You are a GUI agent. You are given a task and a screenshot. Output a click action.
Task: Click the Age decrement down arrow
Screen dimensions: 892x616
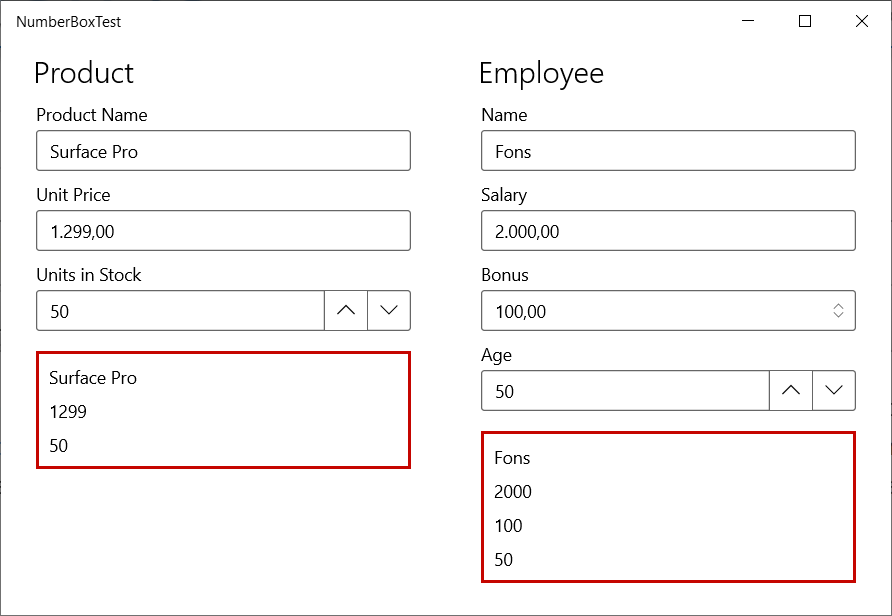coord(834,391)
